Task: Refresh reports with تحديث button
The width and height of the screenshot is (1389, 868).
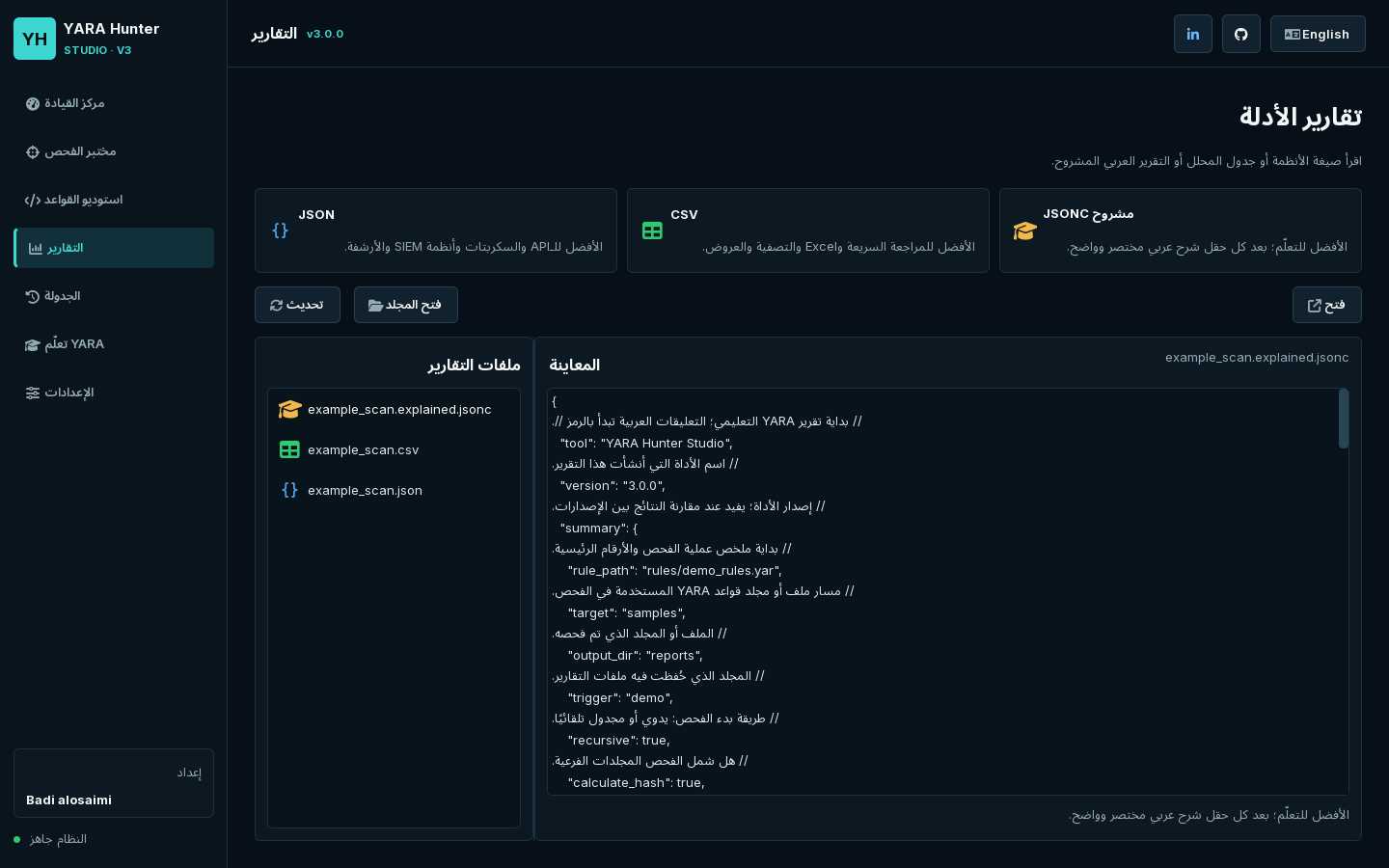Action: [297, 305]
